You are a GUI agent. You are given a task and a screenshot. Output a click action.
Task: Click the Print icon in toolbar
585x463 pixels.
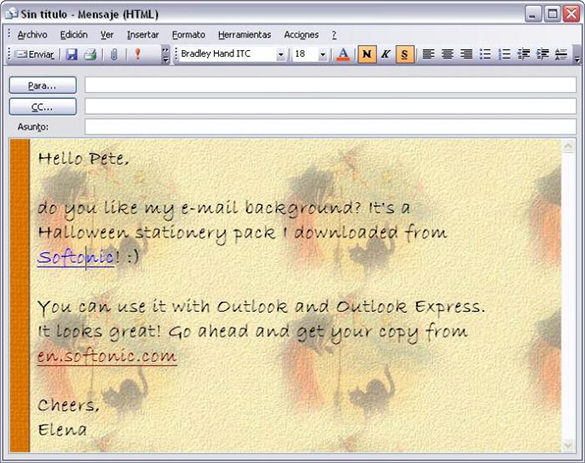pyautogui.click(x=91, y=54)
